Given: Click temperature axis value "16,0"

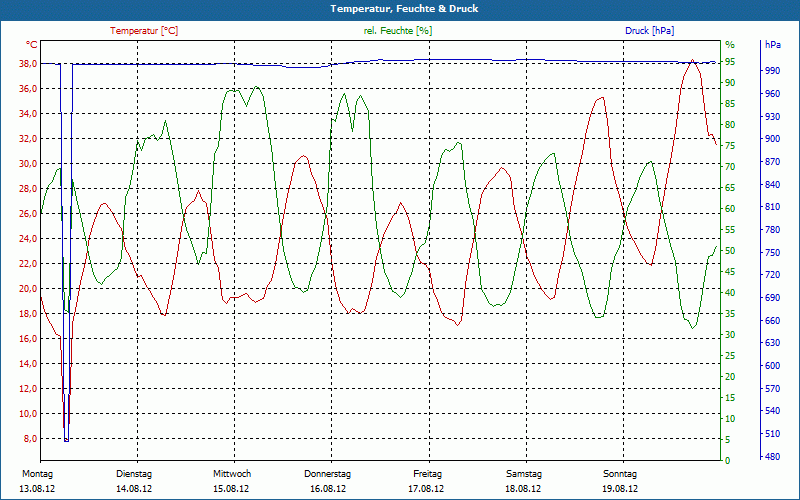Looking at the screenshot, I should [x=28, y=339].
